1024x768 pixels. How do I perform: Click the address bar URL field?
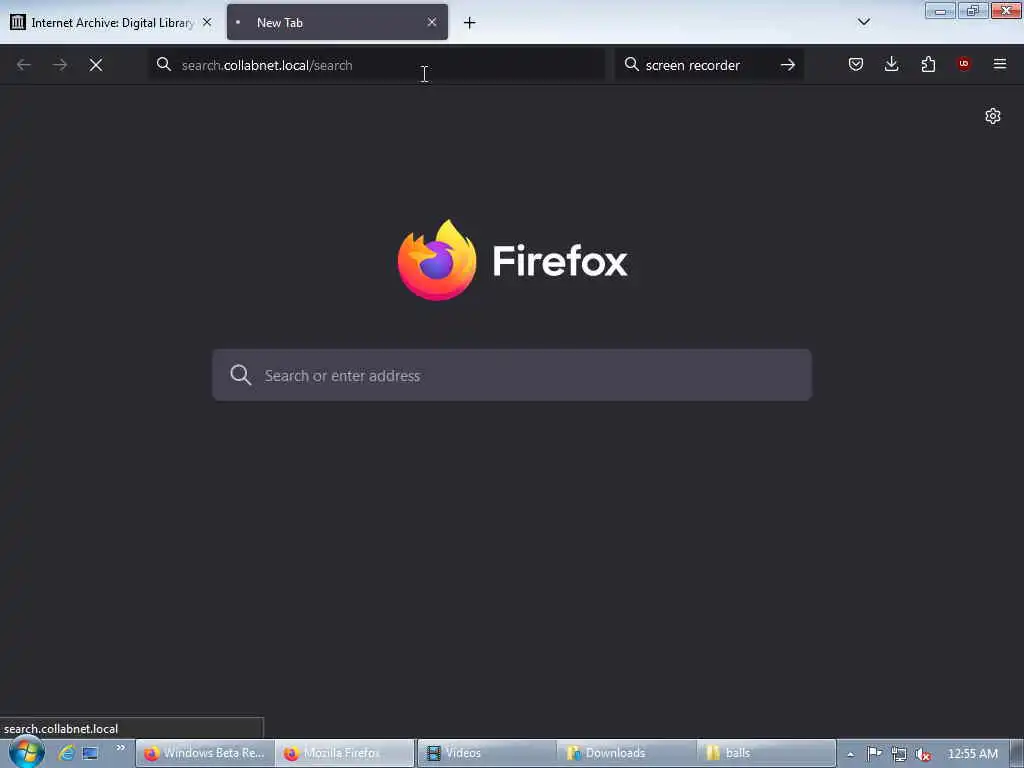point(377,65)
